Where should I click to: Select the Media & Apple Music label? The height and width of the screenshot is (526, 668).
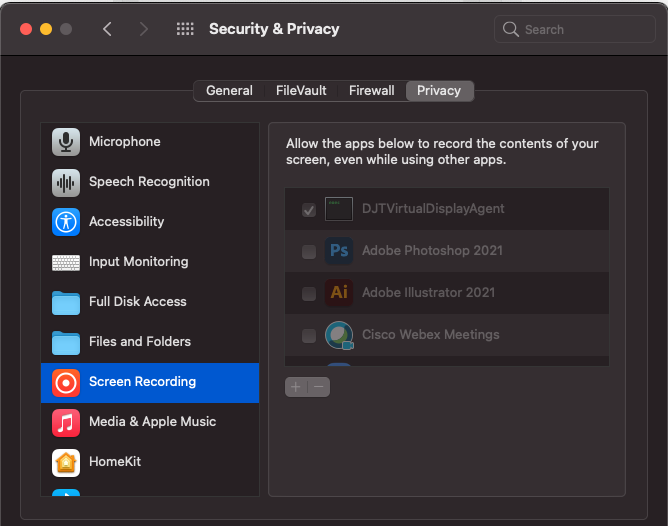(153, 422)
